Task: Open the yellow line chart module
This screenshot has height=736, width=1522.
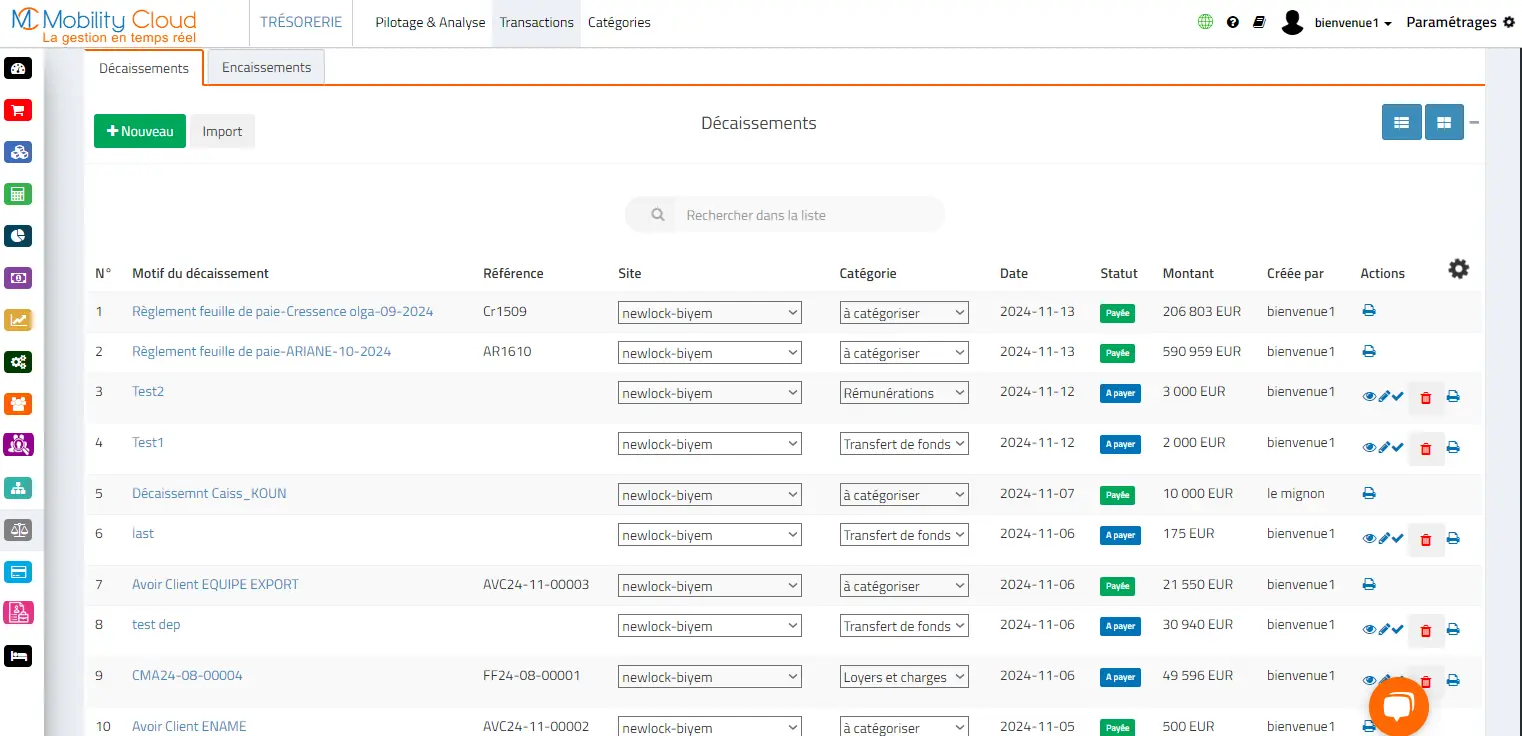Action: (18, 320)
